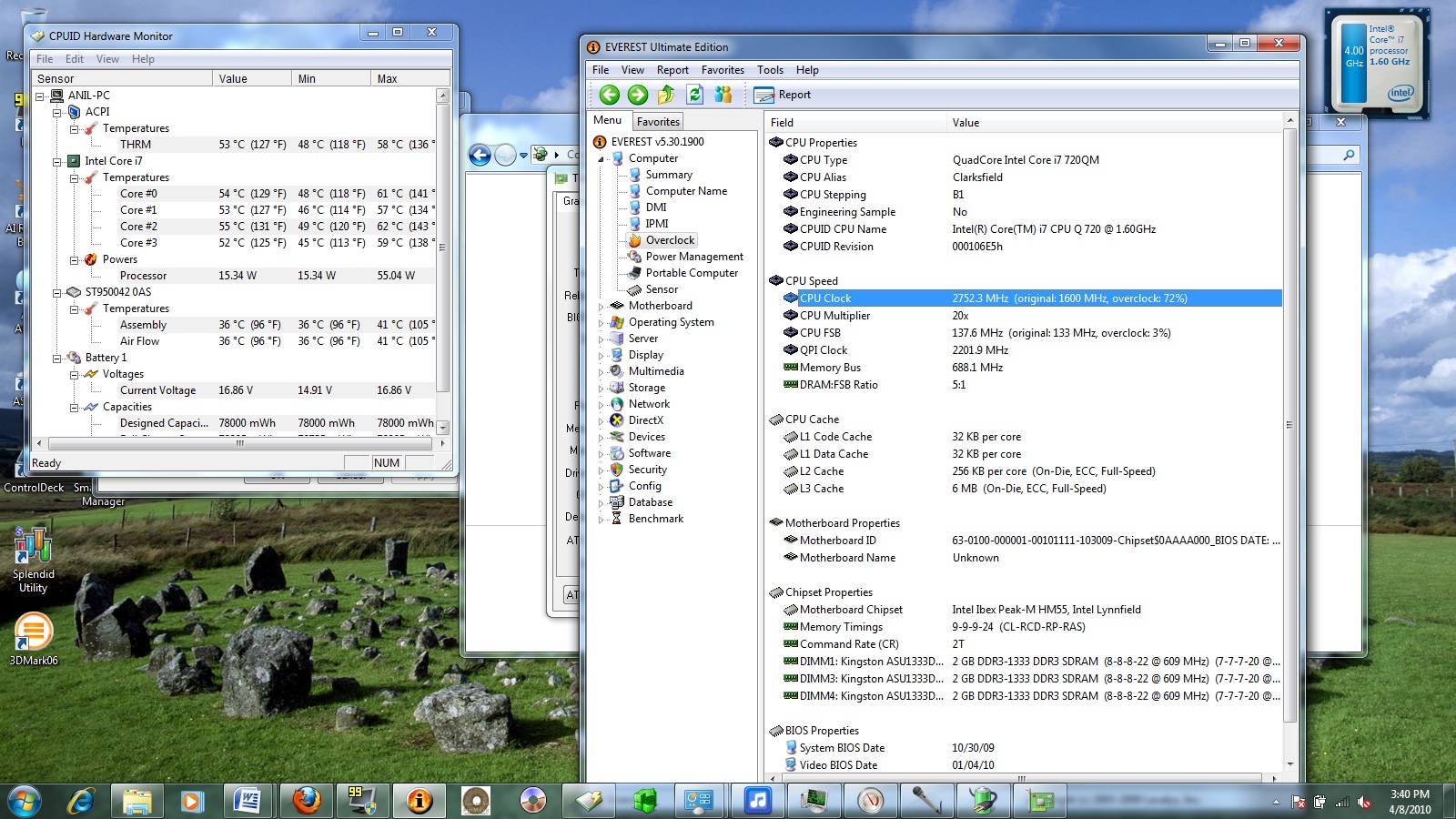This screenshot has width=1456, height=819.
Task: Click the Back button in the Explorer window behind
Action: [x=480, y=155]
